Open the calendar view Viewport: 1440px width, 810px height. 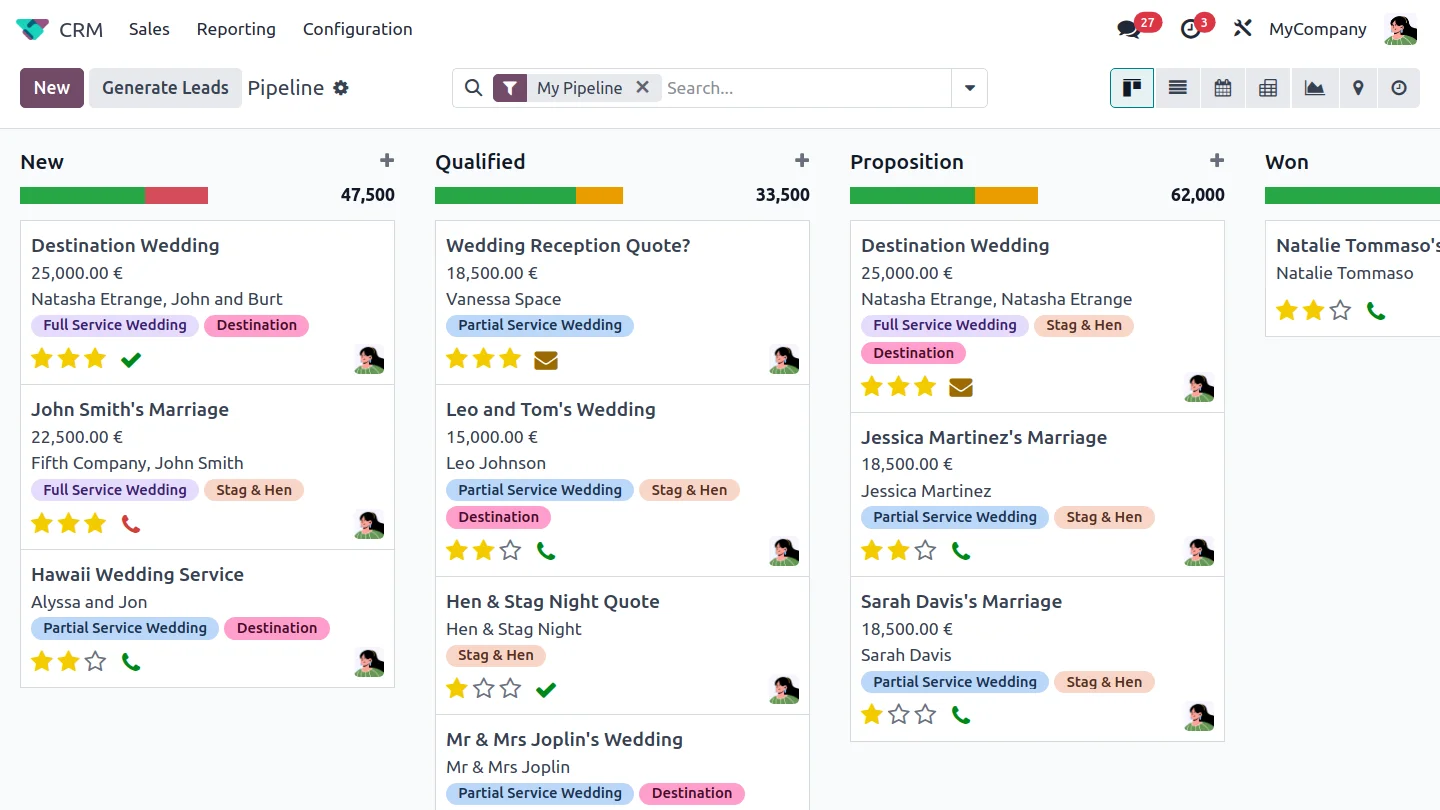tap(1222, 88)
